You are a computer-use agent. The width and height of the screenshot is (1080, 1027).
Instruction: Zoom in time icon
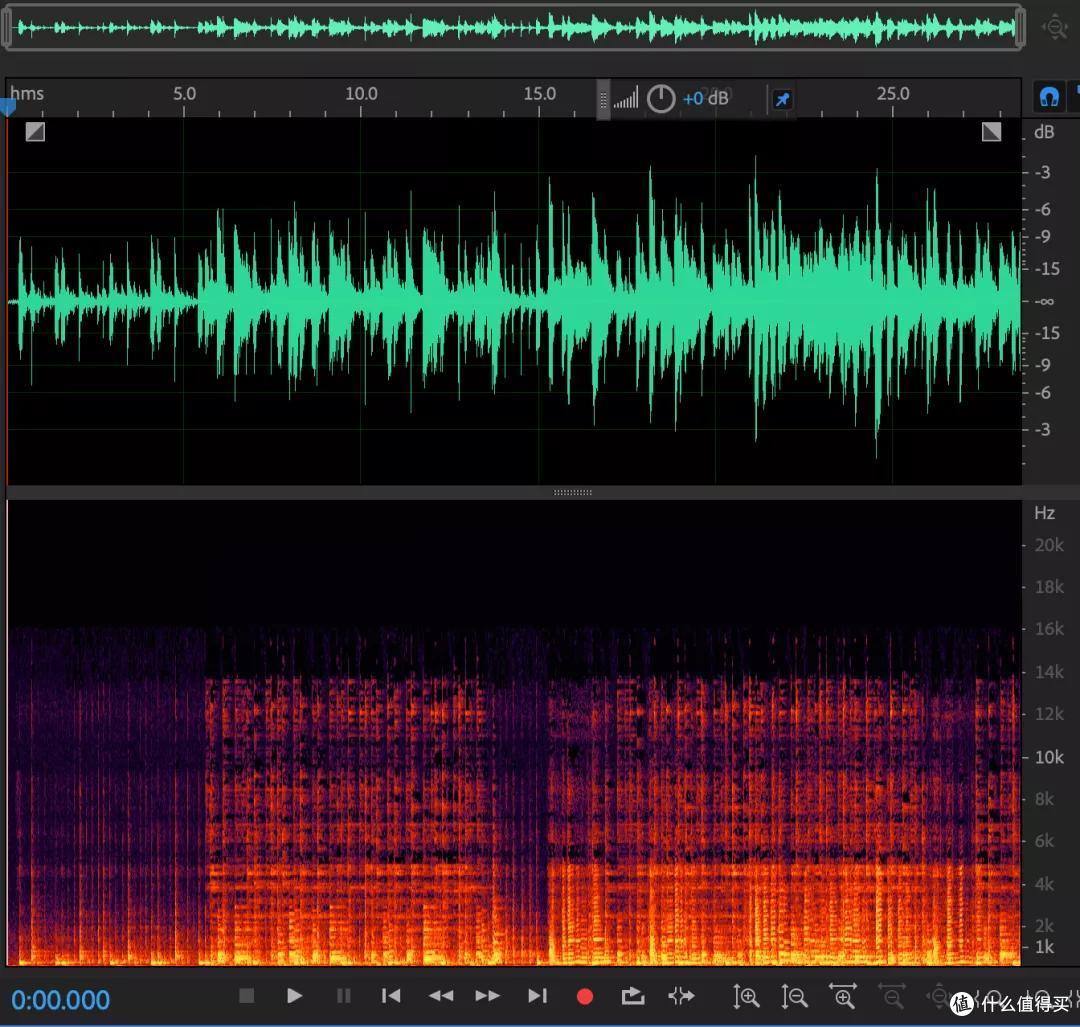(x=843, y=997)
